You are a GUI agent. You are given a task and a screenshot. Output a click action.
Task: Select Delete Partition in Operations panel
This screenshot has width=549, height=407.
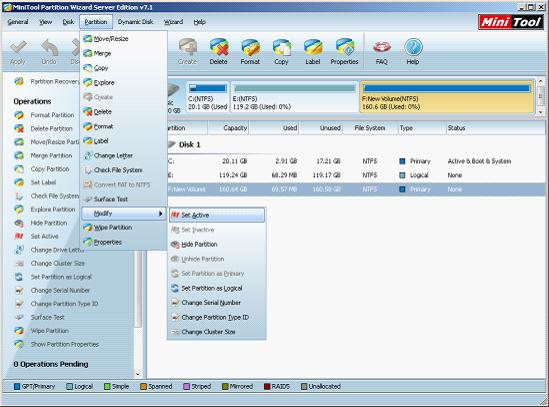pos(43,129)
